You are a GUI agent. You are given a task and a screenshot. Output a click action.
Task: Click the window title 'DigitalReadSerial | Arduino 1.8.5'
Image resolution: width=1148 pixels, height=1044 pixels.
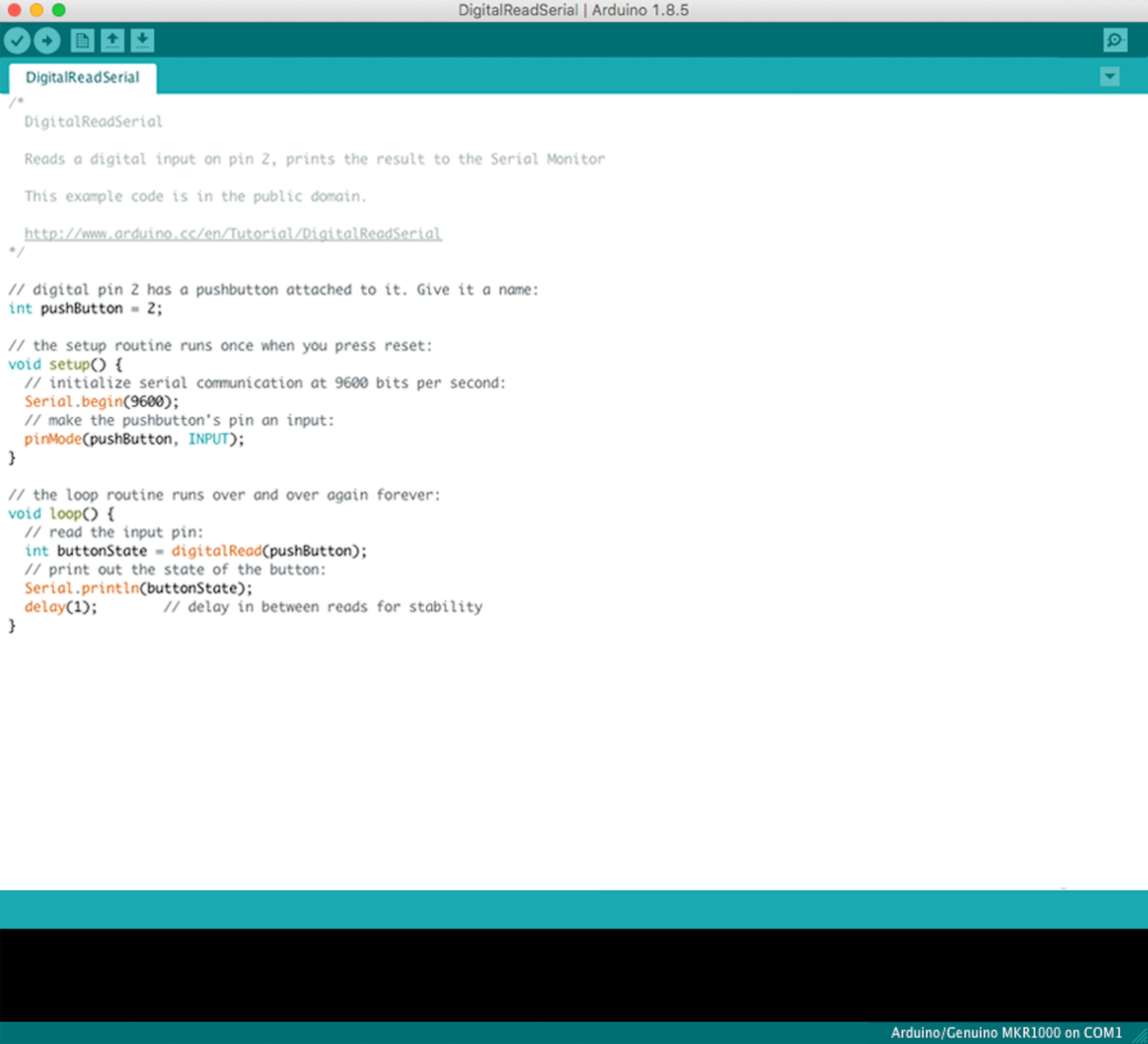[x=573, y=10]
